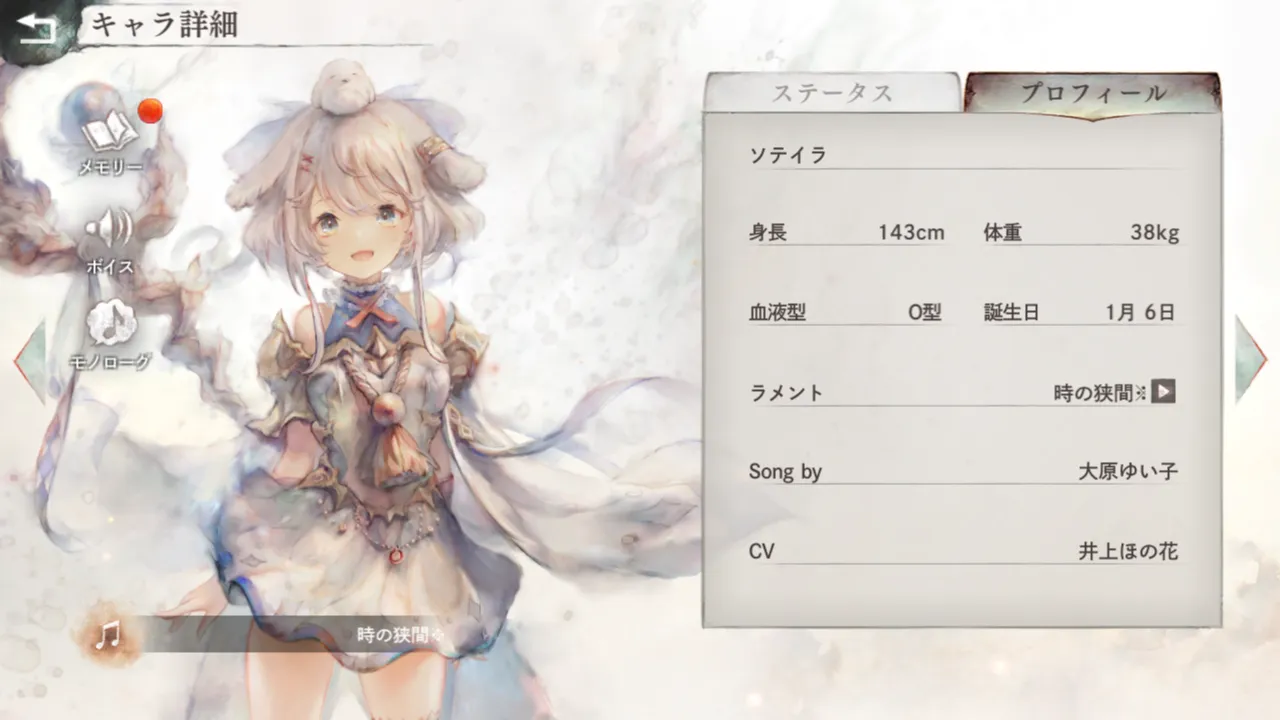Click the weight value 38kg
1280x720 pixels.
point(1155,233)
